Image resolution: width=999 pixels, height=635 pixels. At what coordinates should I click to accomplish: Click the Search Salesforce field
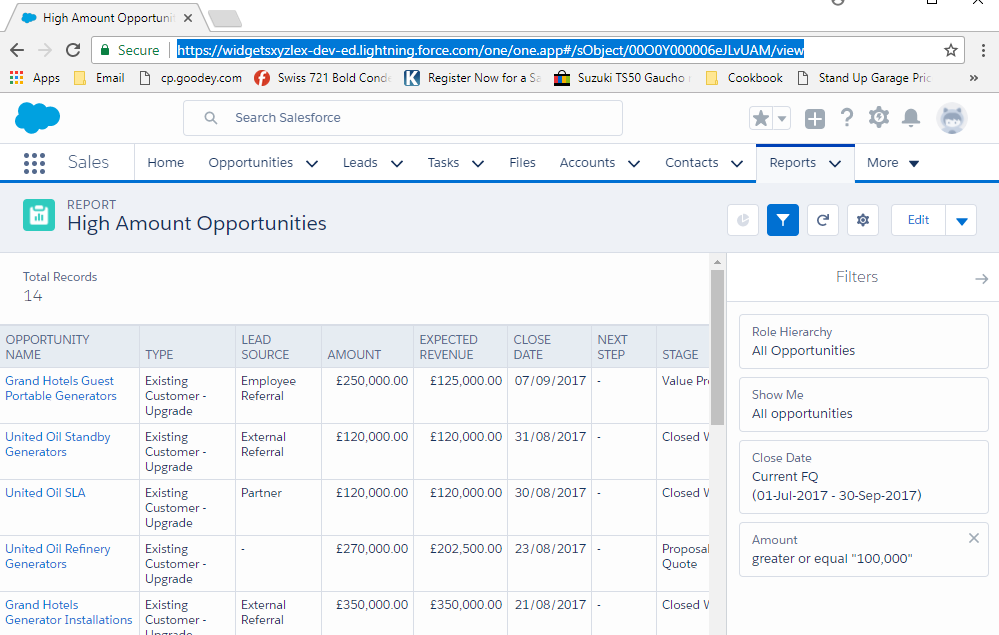(403, 118)
